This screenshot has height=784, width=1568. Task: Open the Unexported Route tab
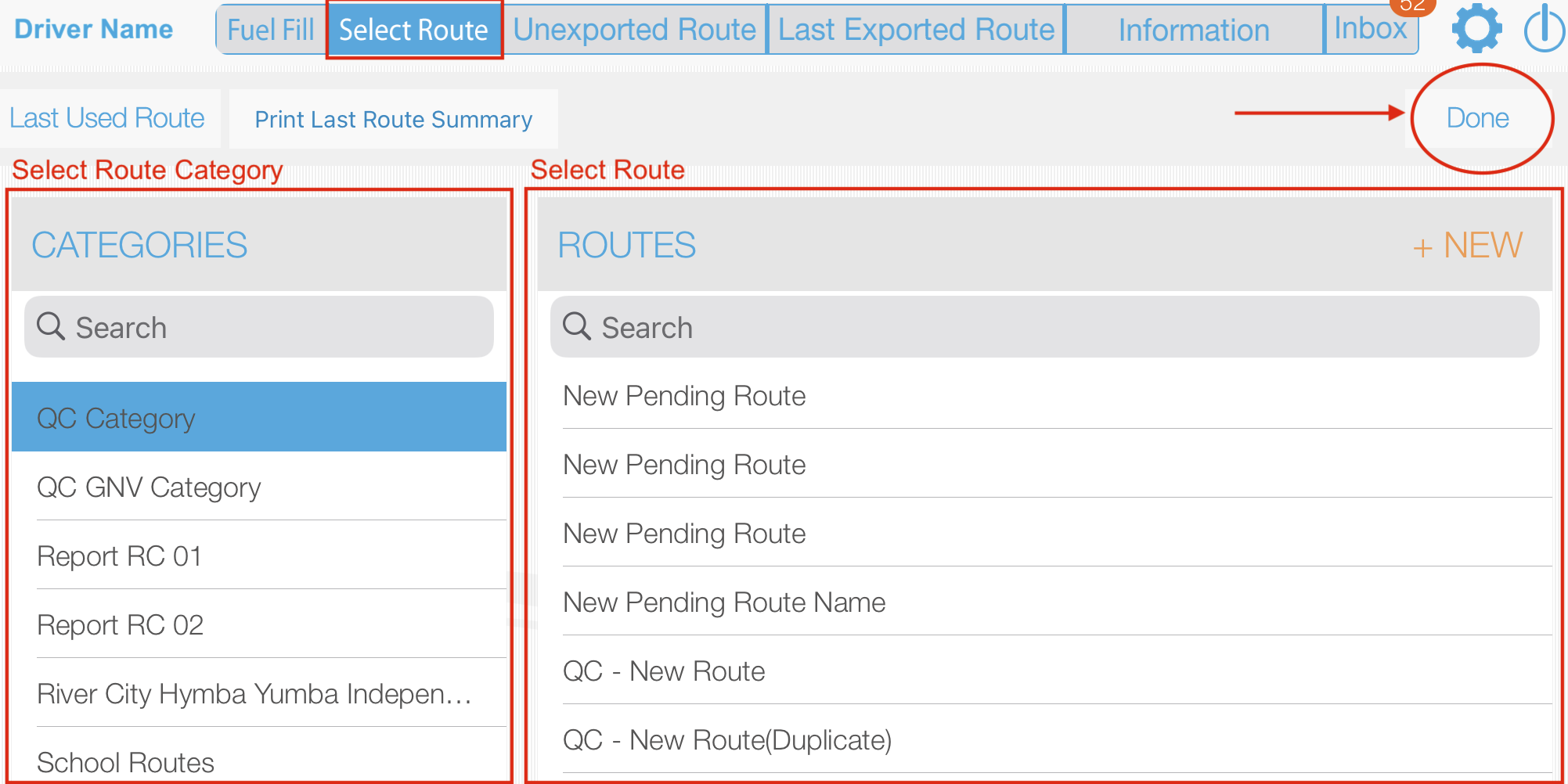pos(635,29)
